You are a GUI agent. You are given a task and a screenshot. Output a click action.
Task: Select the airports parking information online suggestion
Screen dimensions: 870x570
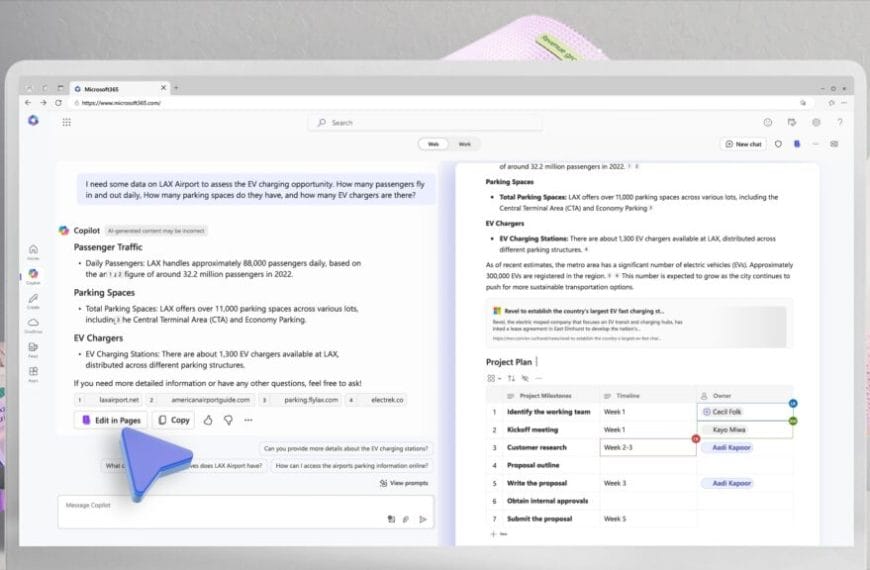(352, 466)
